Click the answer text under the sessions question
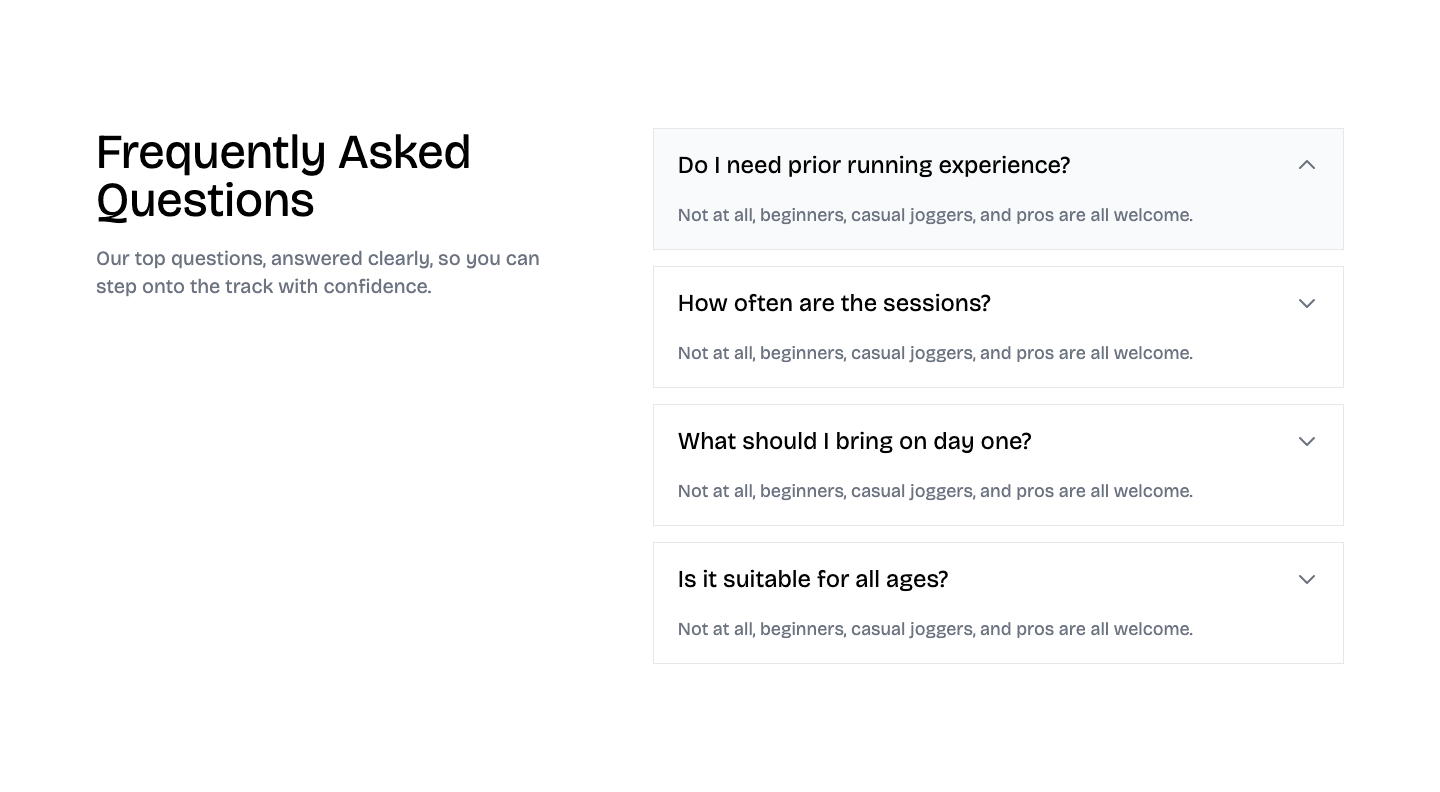 (x=934, y=353)
